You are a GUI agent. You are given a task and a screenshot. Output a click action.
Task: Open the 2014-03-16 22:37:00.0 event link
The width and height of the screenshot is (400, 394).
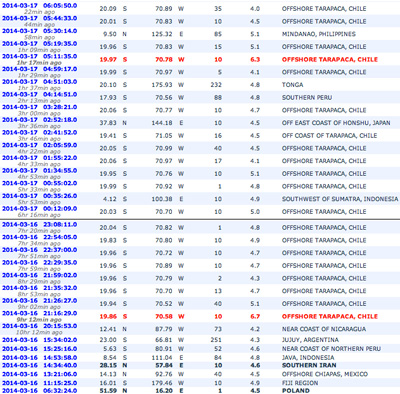click(x=40, y=250)
